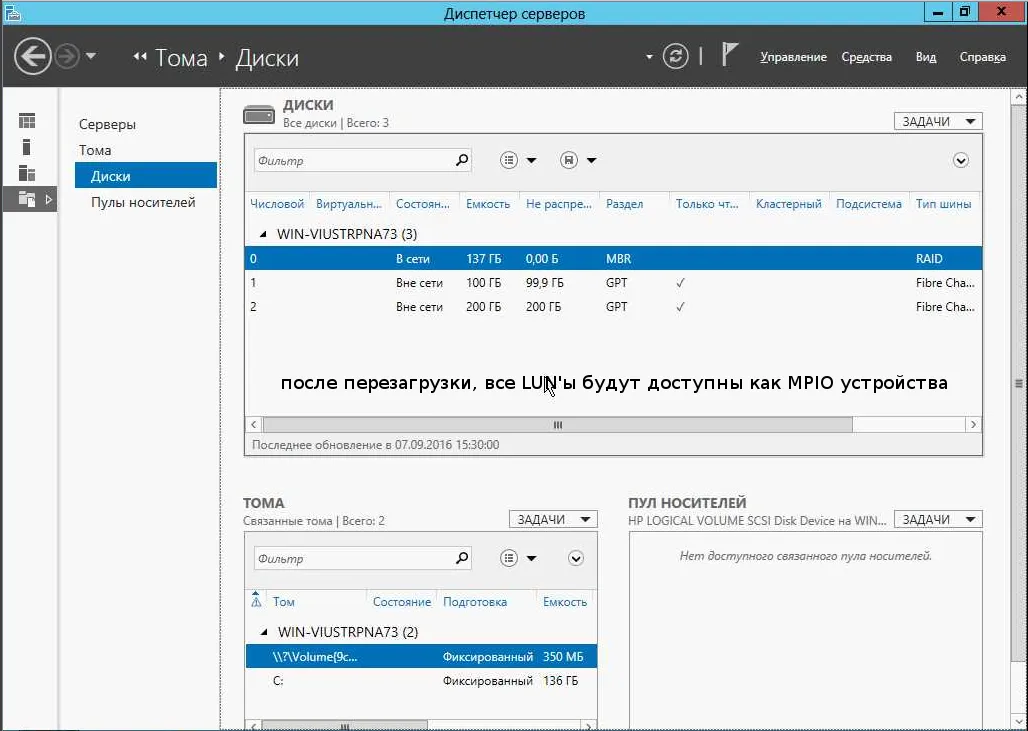Open notifications flag icon
The height and width of the screenshot is (731, 1028).
coord(730,55)
